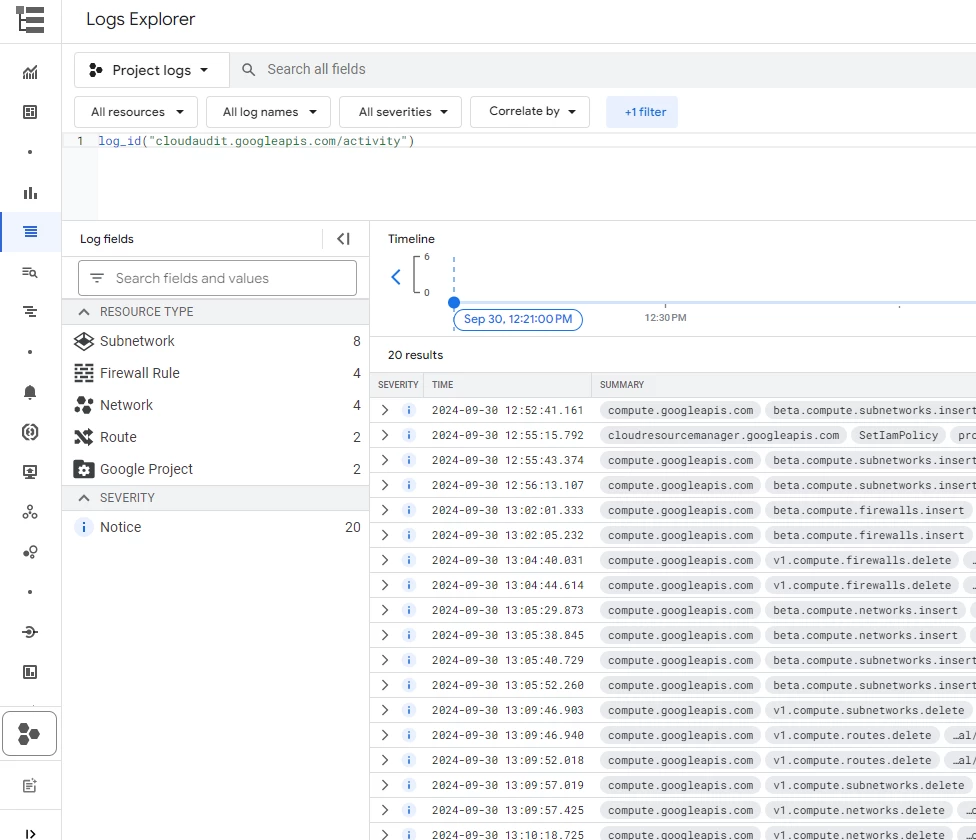Click timestamp 2024-09-30 13:09:57.019
This screenshot has width=976, height=840.
(x=508, y=785)
